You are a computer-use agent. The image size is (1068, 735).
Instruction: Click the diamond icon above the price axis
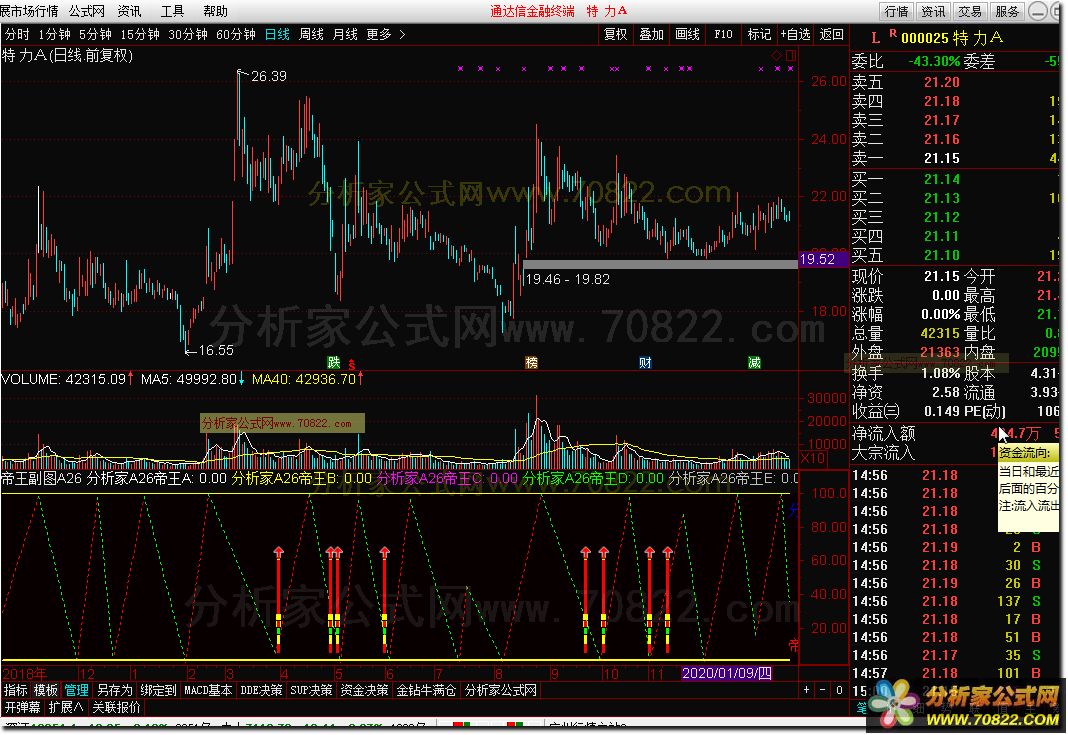pos(776,54)
